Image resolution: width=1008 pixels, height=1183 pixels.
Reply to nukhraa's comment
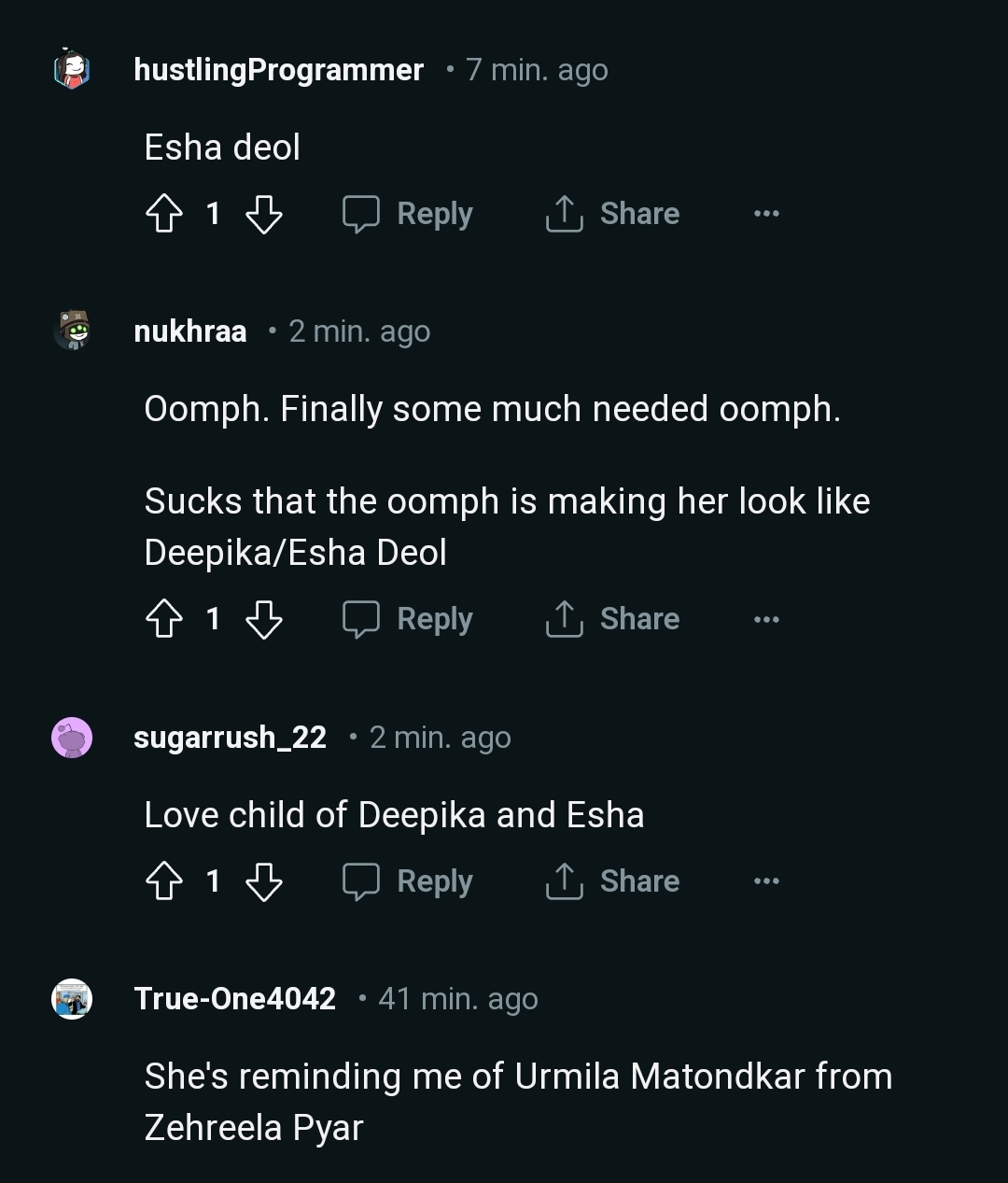pos(408,619)
